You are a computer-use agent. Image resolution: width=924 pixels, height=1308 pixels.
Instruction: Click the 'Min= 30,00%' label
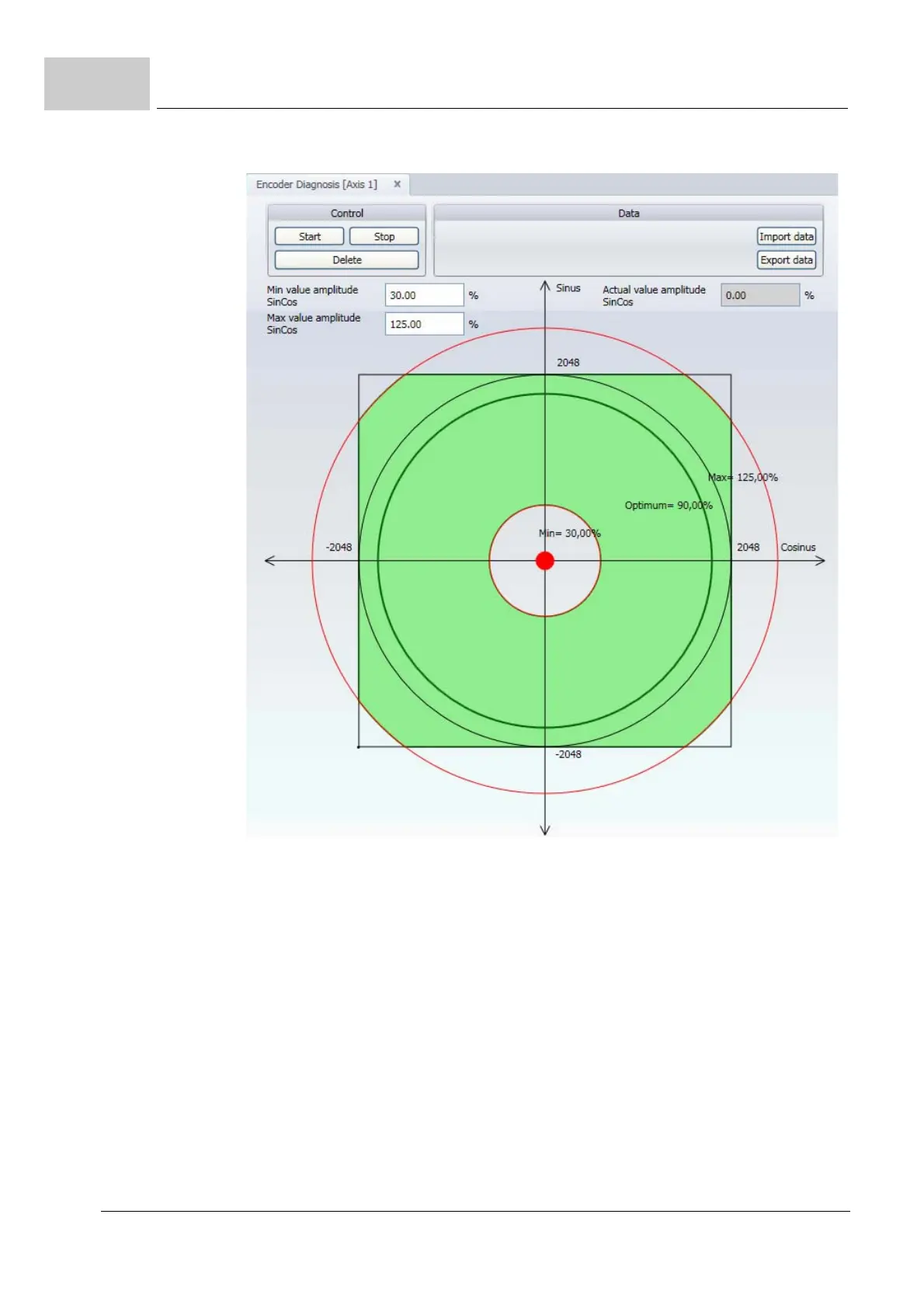click(x=570, y=533)
